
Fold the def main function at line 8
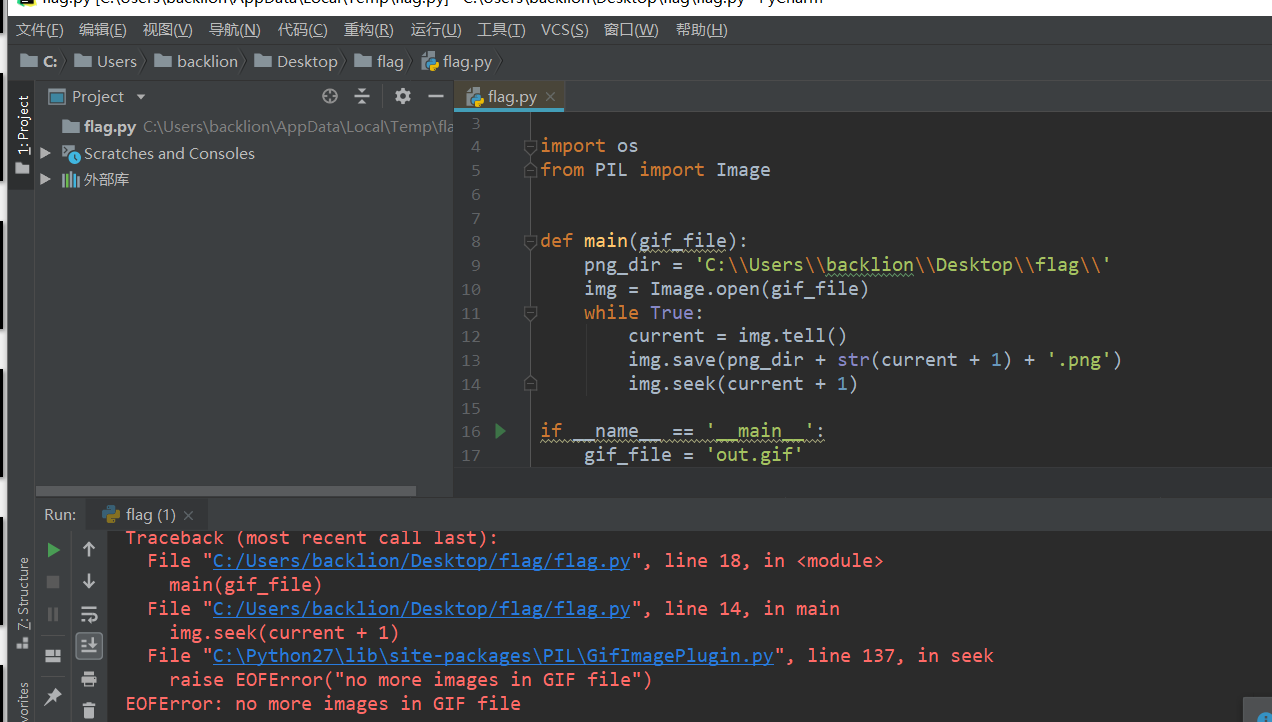(531, 241)
